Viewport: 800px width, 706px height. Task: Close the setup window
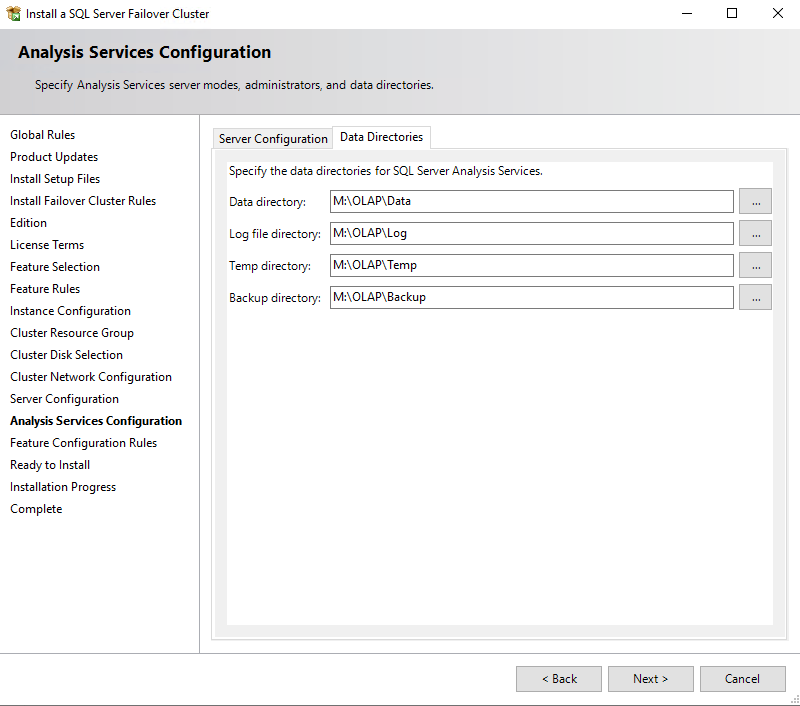pos(778,13)
